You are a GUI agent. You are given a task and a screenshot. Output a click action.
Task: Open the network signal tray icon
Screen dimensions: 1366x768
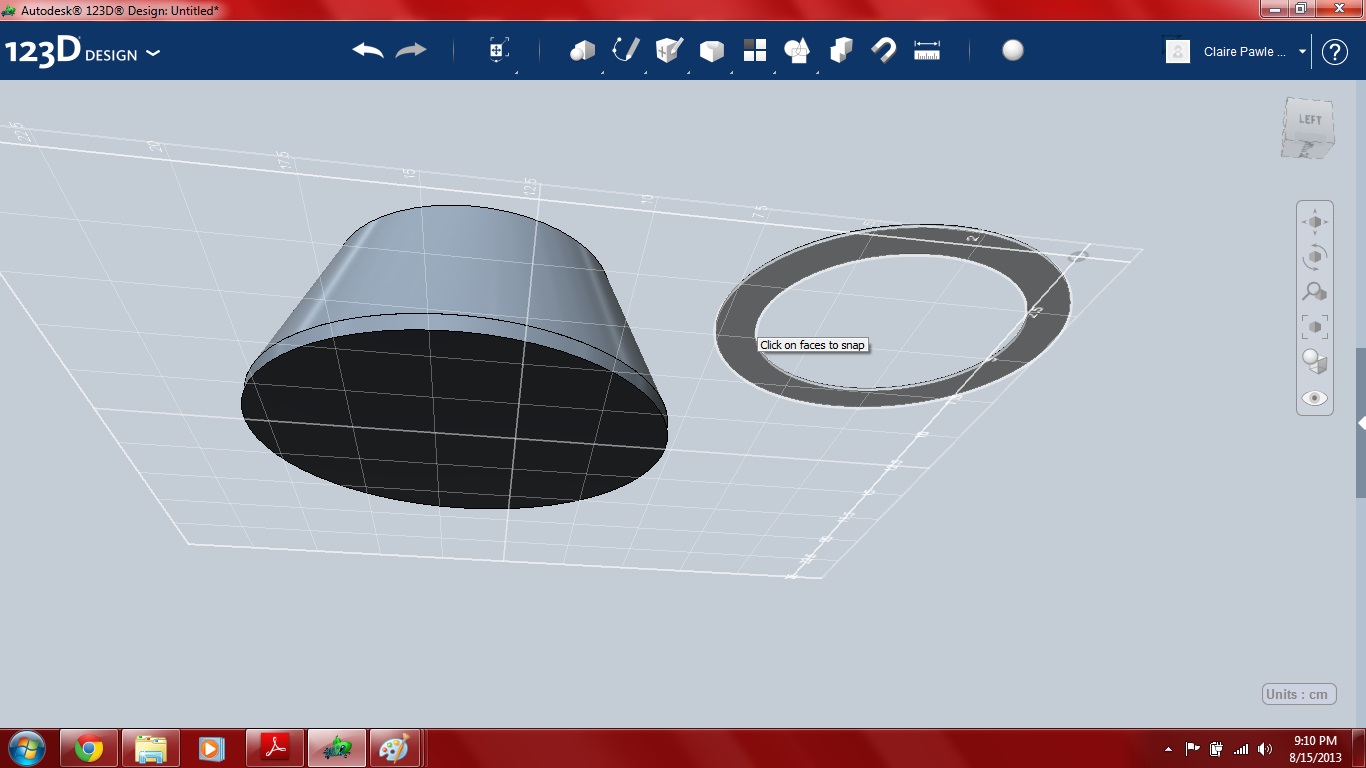click(x=1241, y=748)
